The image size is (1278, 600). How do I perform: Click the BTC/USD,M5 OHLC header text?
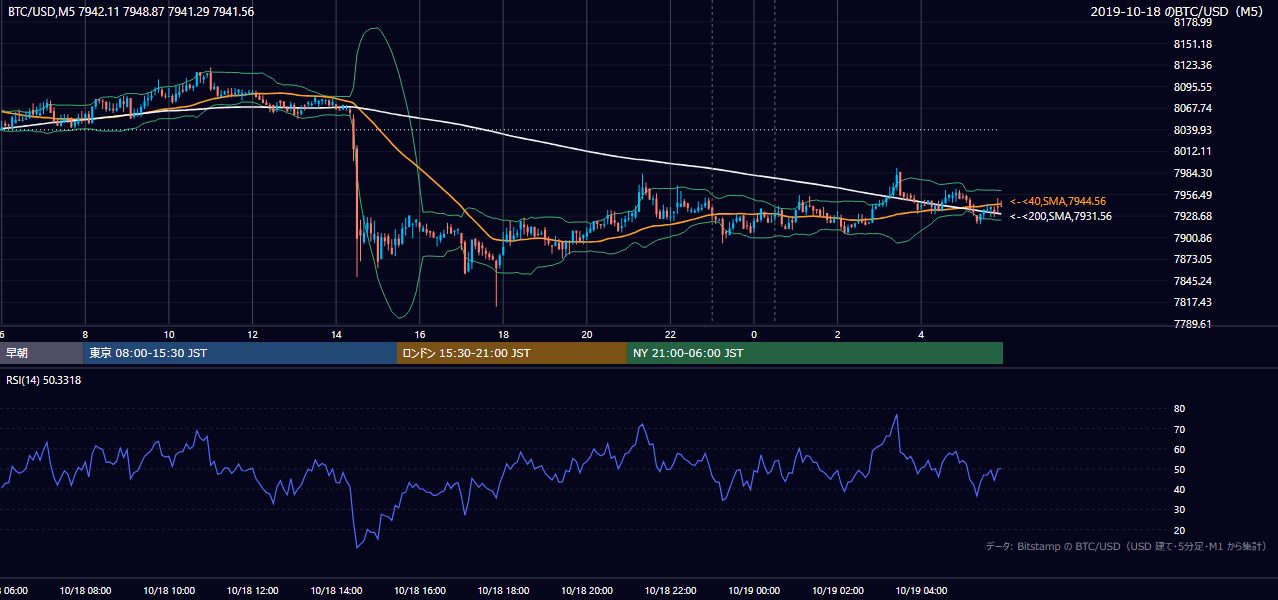(x=131, y=11)
